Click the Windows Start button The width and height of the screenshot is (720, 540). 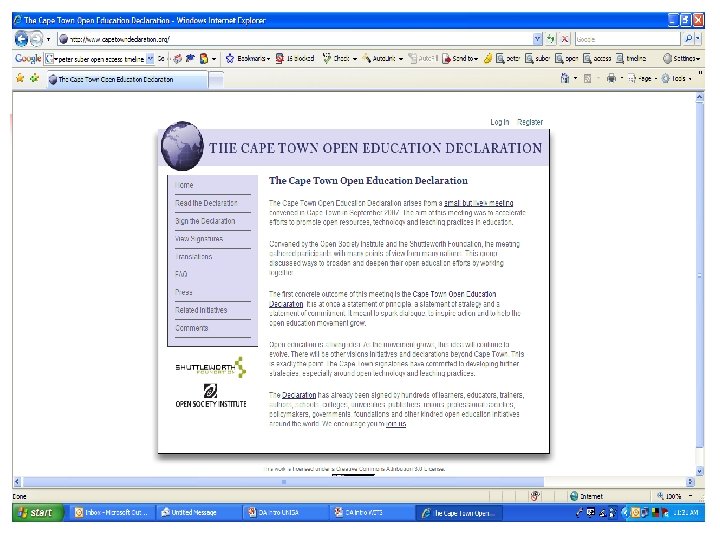[37, 512]
